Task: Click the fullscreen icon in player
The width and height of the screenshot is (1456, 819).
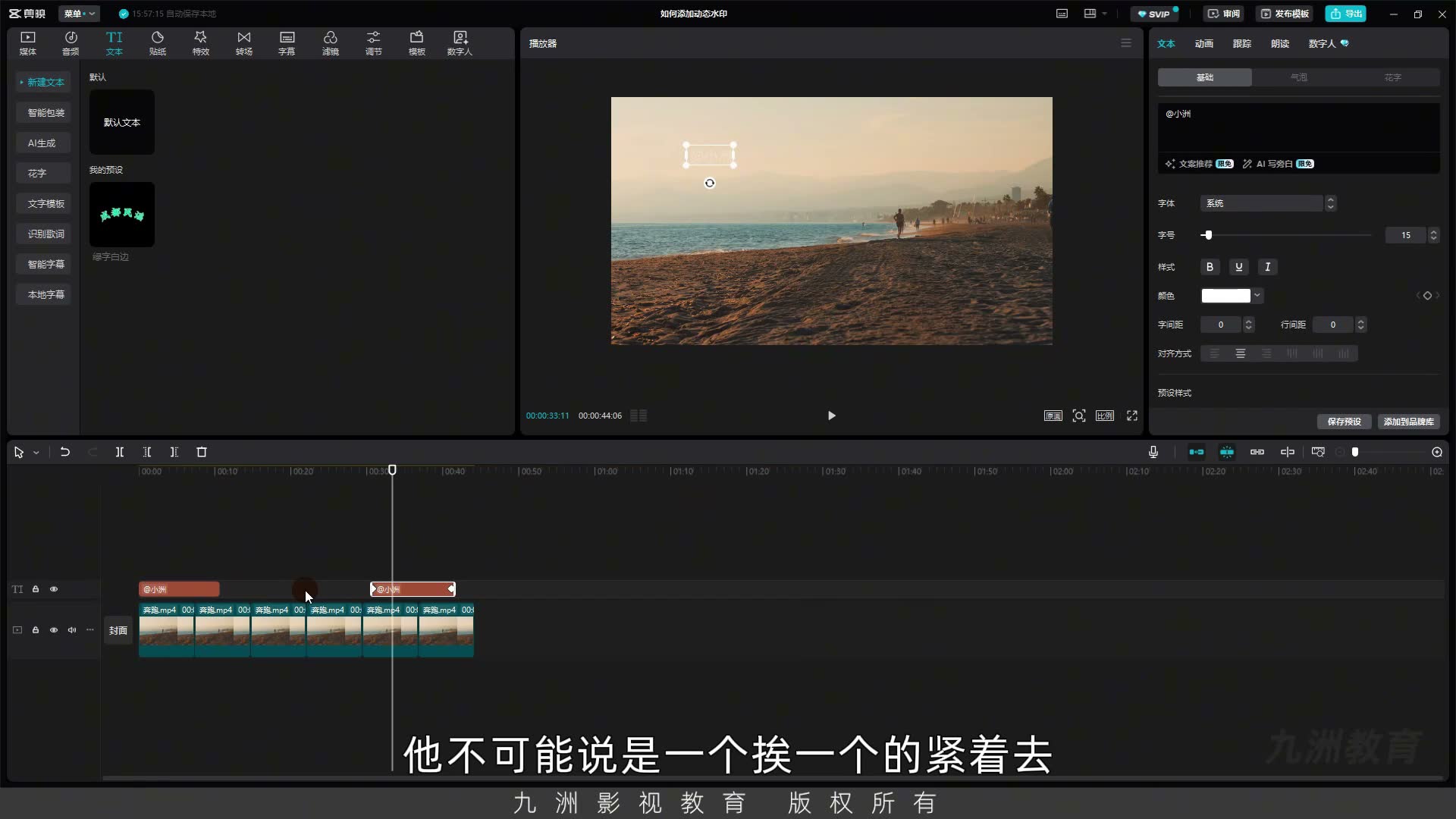Action: point(1132,416)
